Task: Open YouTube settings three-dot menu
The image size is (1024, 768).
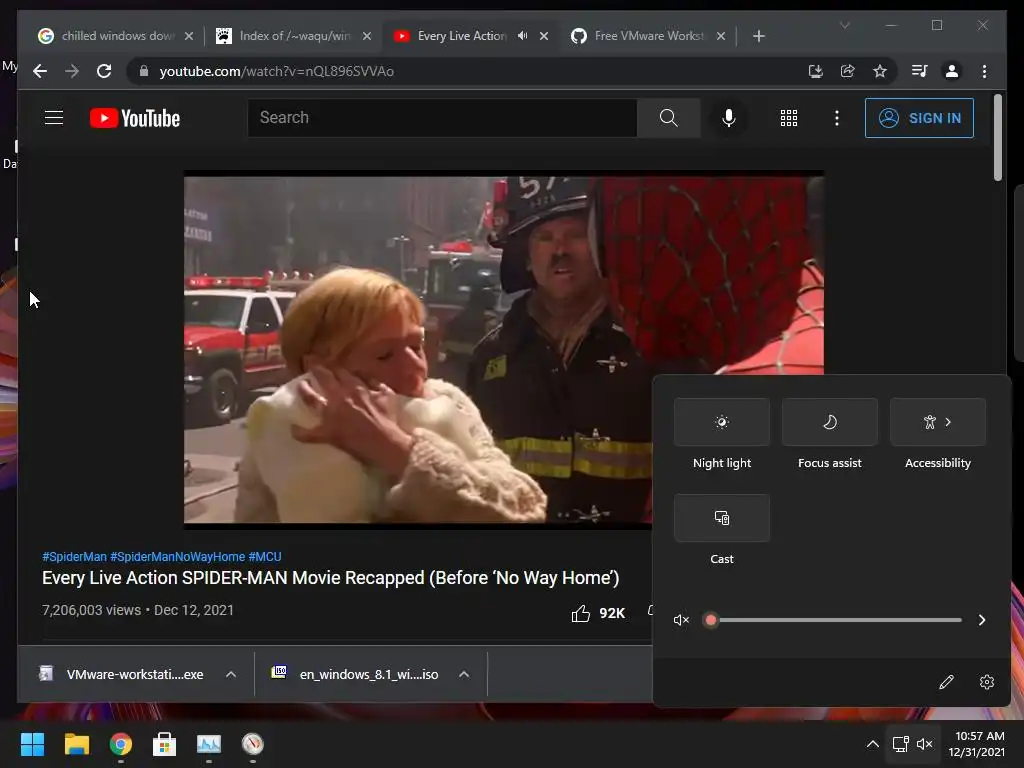Action: [x=837, y=118]
